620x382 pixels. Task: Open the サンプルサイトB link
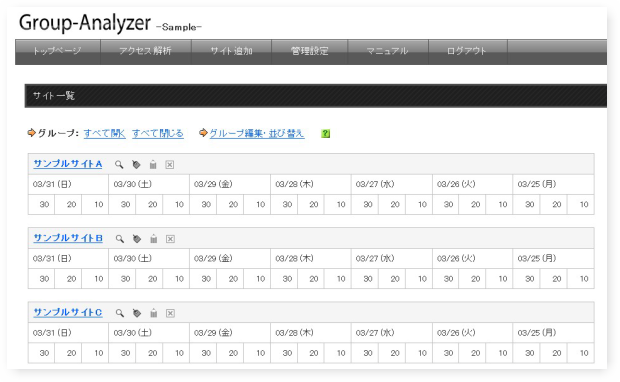[68, 238]
